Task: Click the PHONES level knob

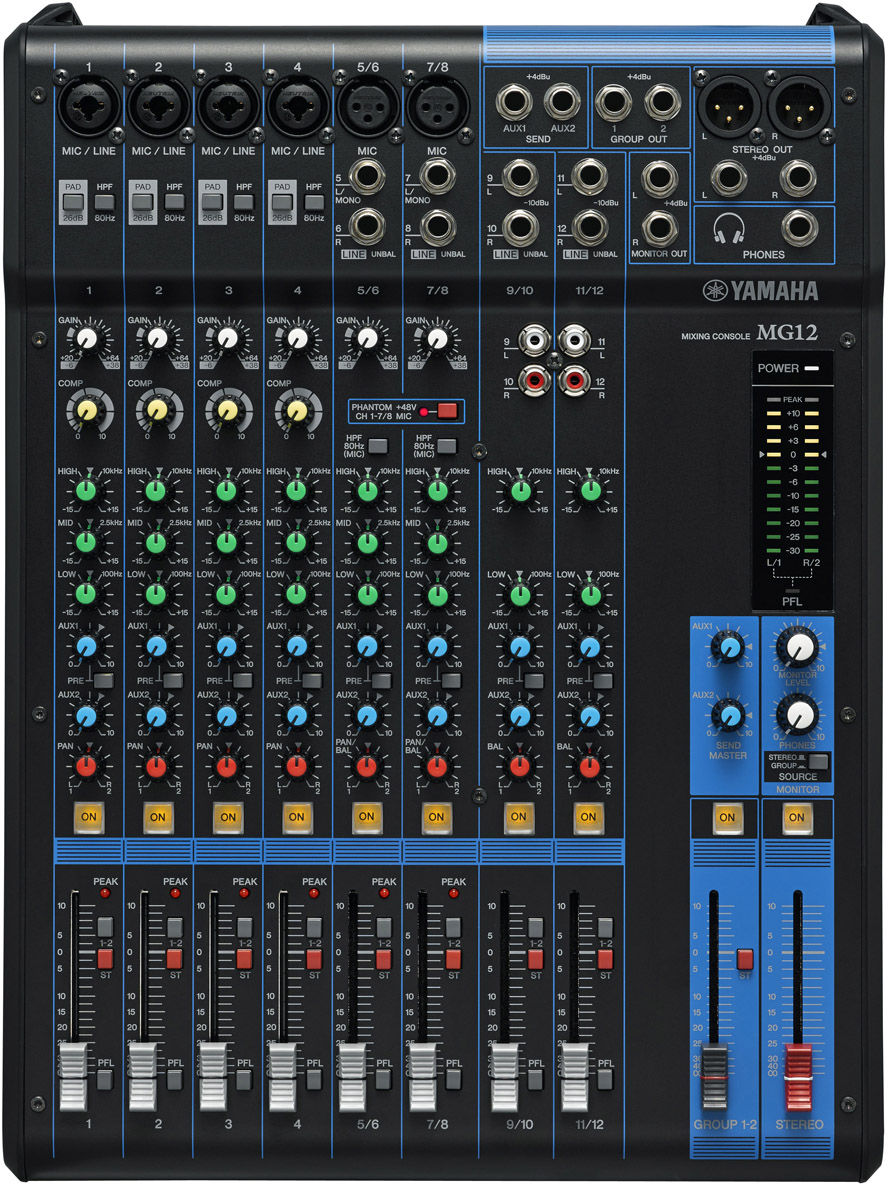Action: click(x=797, y=714)
